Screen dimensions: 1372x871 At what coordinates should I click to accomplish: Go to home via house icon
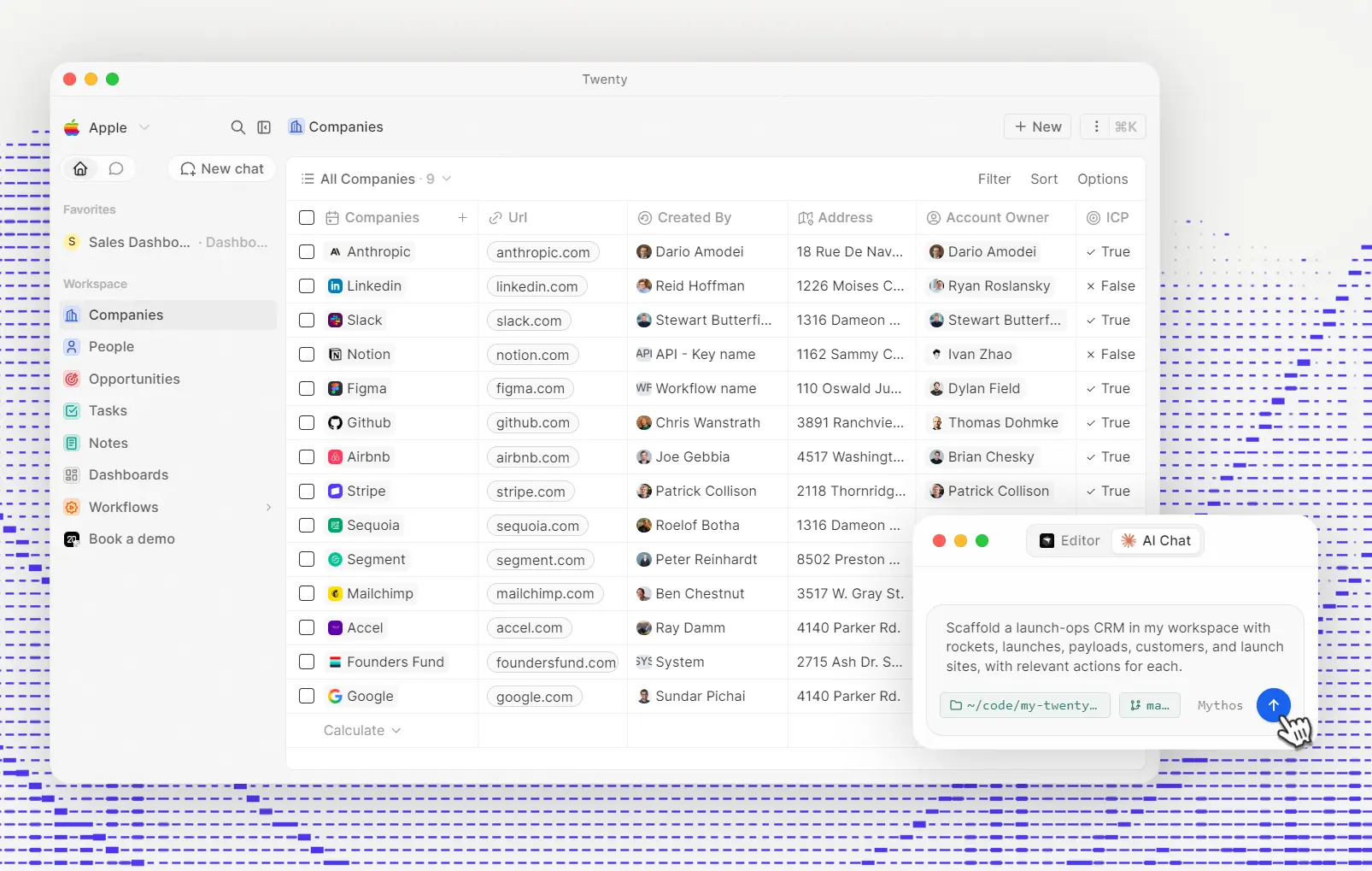[80, 168]
